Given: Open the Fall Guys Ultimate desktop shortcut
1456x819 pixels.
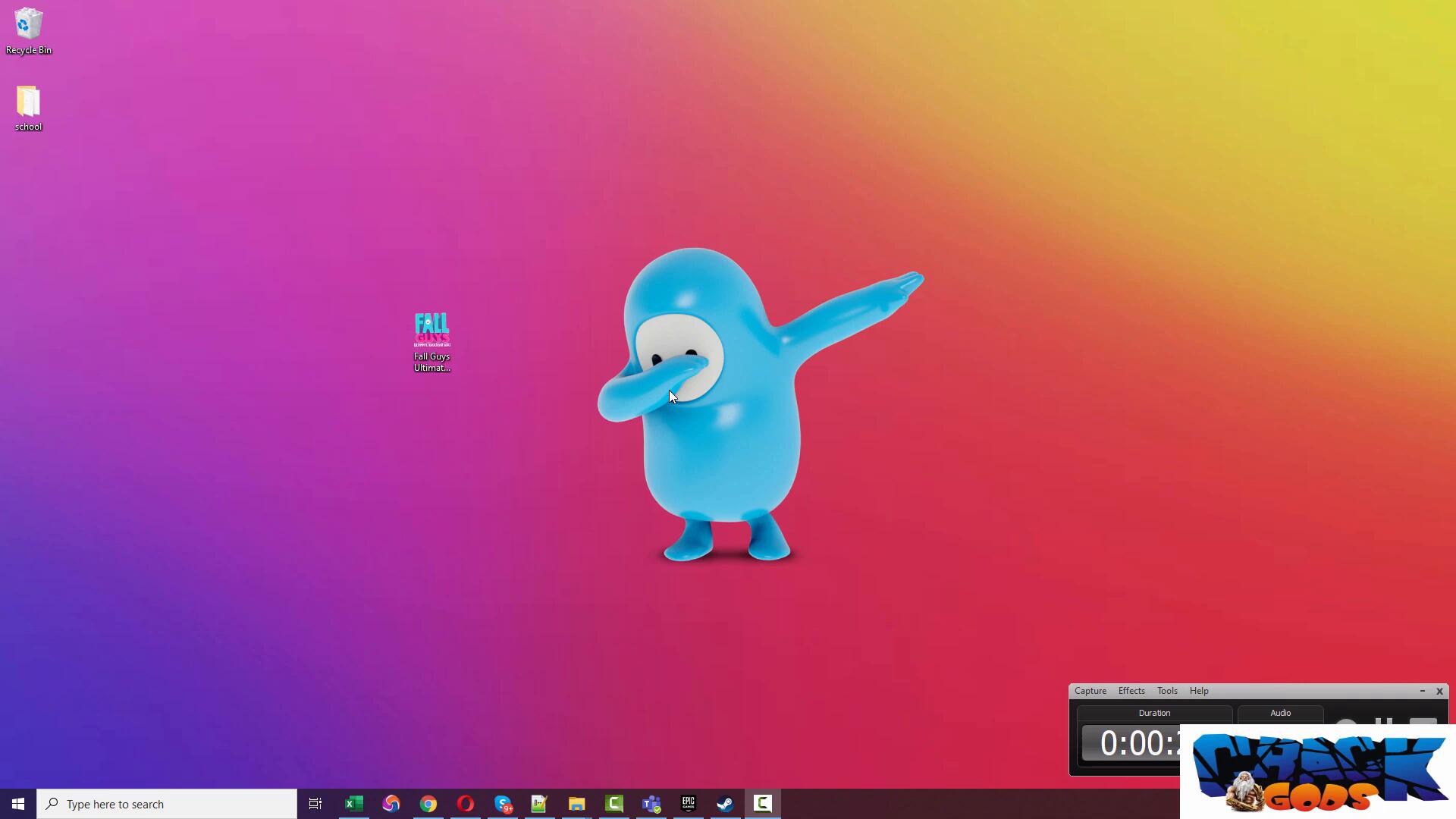Looking at the screenshot, I should click(431, 340).
